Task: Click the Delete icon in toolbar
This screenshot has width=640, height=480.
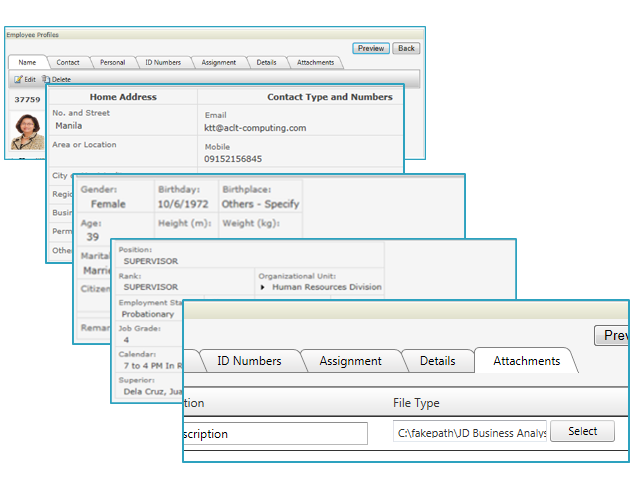Action: (x=46, y=79)
